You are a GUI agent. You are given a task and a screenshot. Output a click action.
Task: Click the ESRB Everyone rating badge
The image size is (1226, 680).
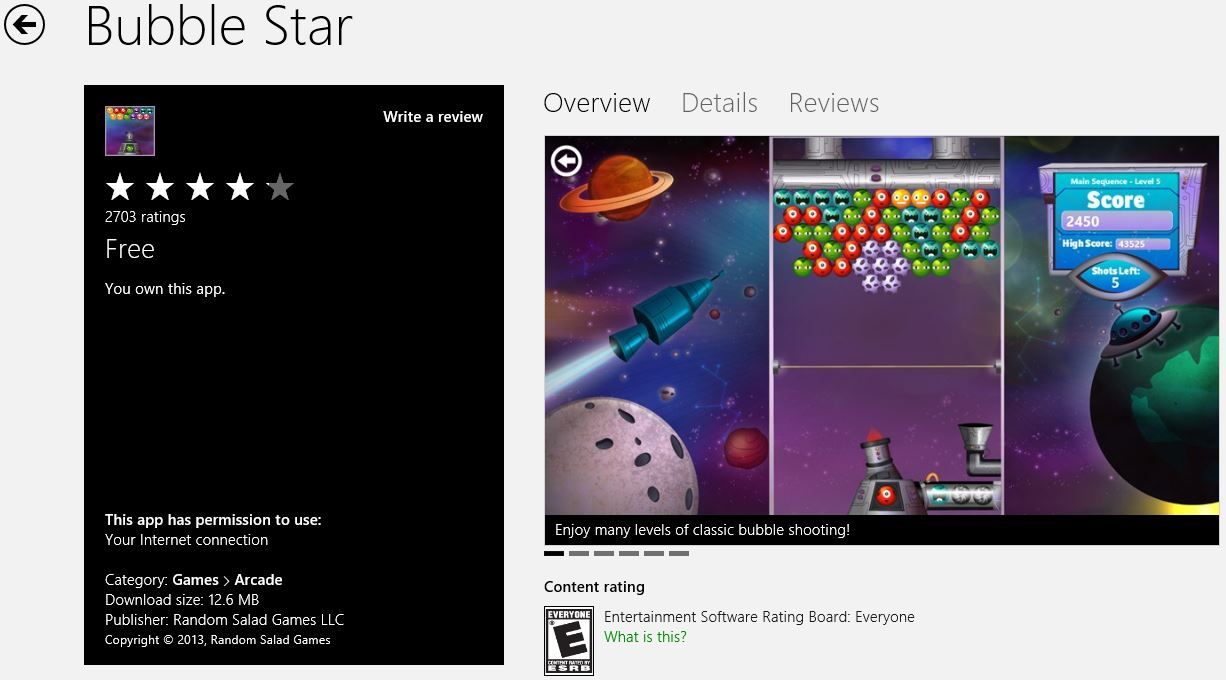pos(569,641)
